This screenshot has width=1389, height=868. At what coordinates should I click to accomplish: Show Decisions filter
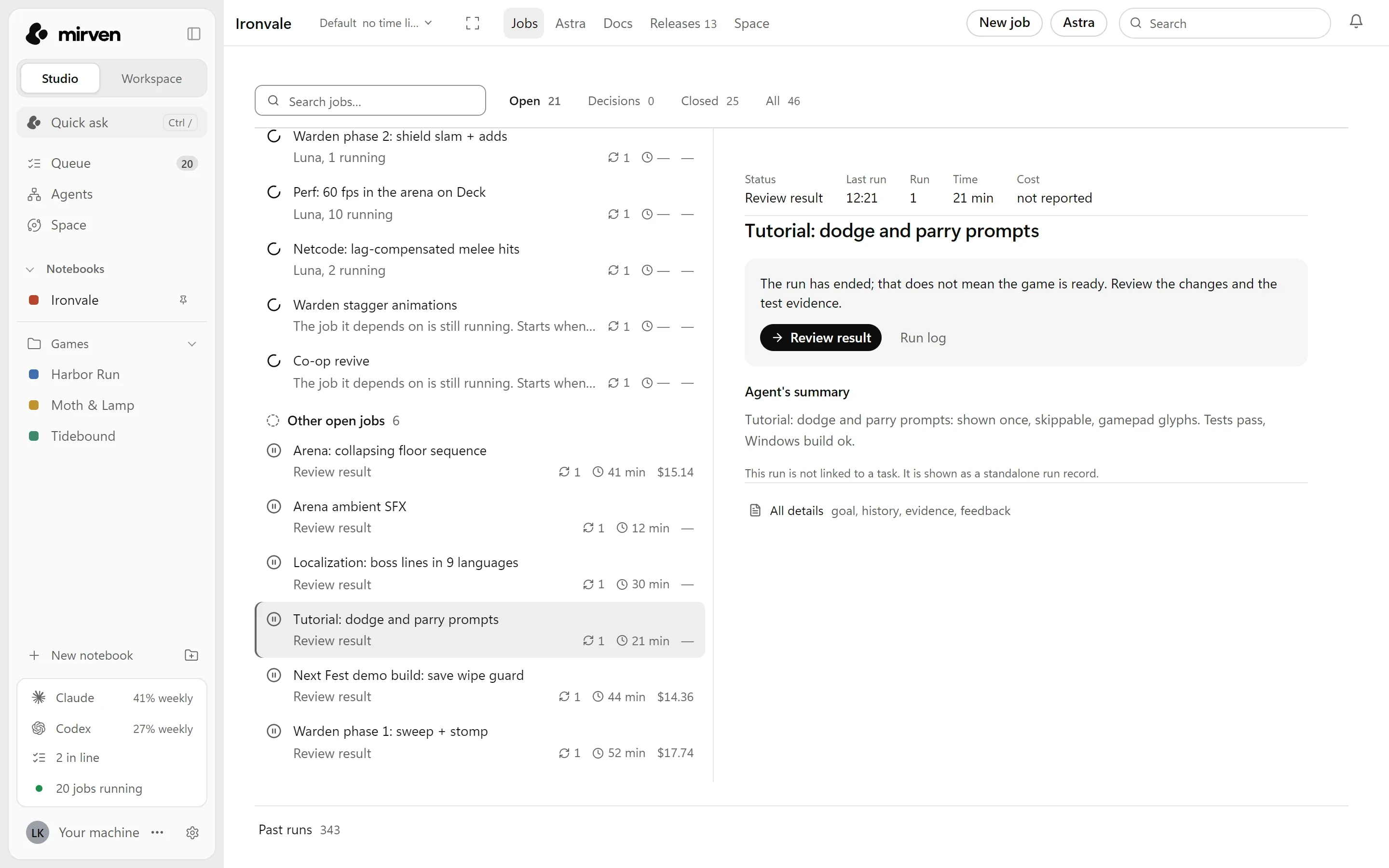pyautogui.click(x=620, y=101)
